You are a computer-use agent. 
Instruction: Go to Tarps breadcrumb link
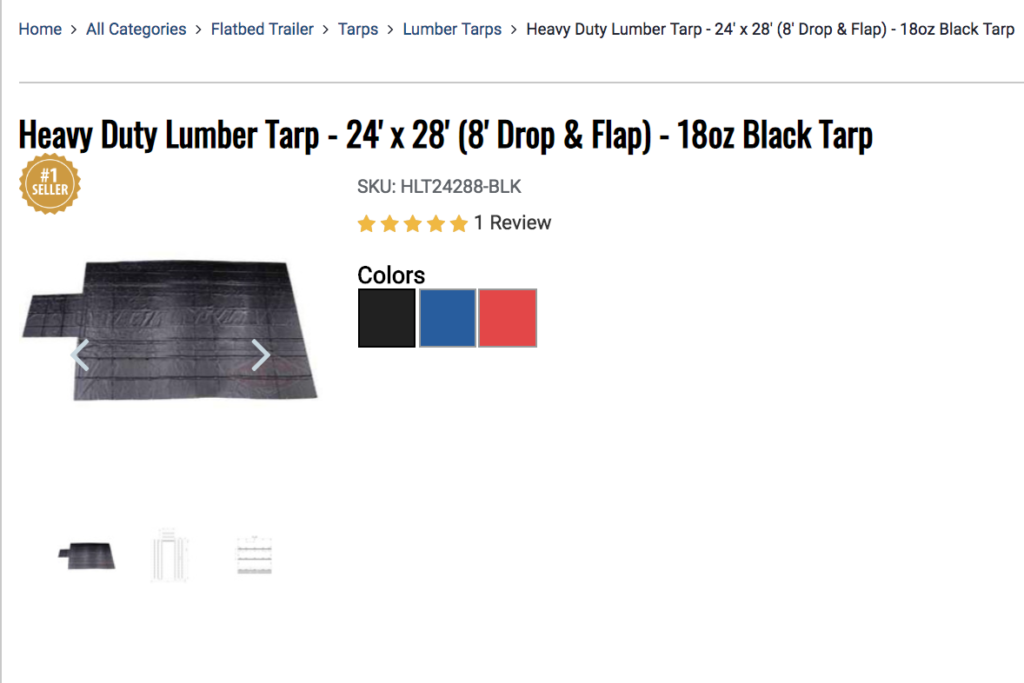358,29
